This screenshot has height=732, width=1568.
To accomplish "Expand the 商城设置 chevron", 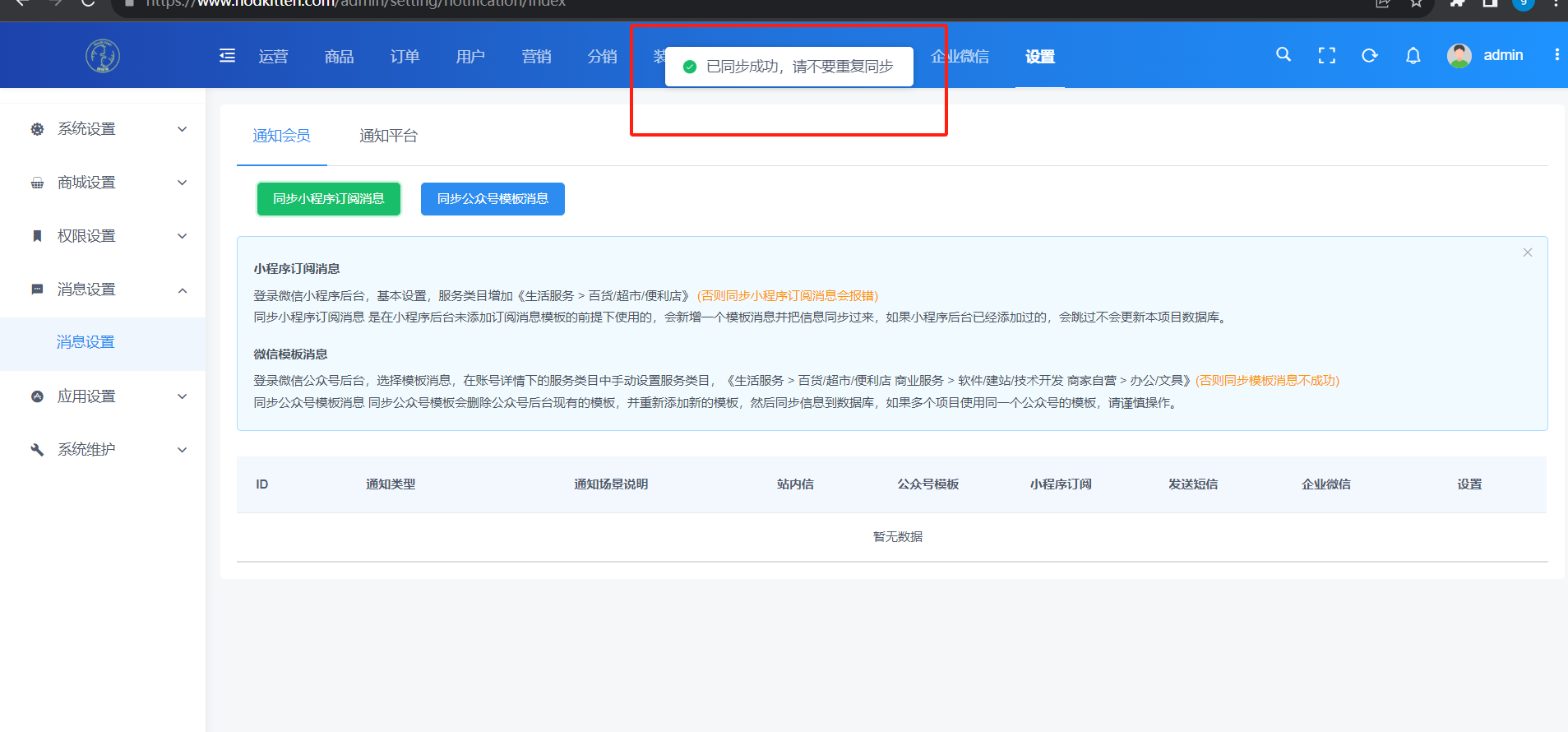I will (x=183, y=183).
